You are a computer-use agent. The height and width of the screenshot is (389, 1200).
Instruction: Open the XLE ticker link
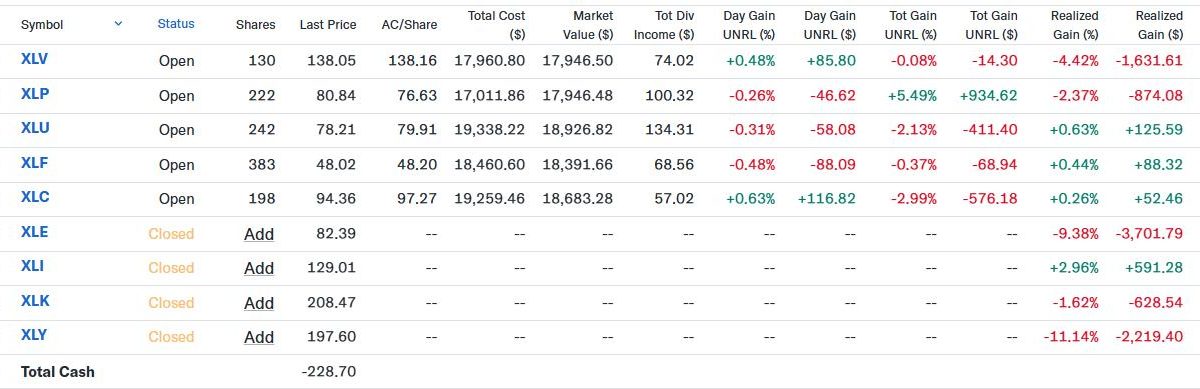pyautogui.click(x=35, y=232)
